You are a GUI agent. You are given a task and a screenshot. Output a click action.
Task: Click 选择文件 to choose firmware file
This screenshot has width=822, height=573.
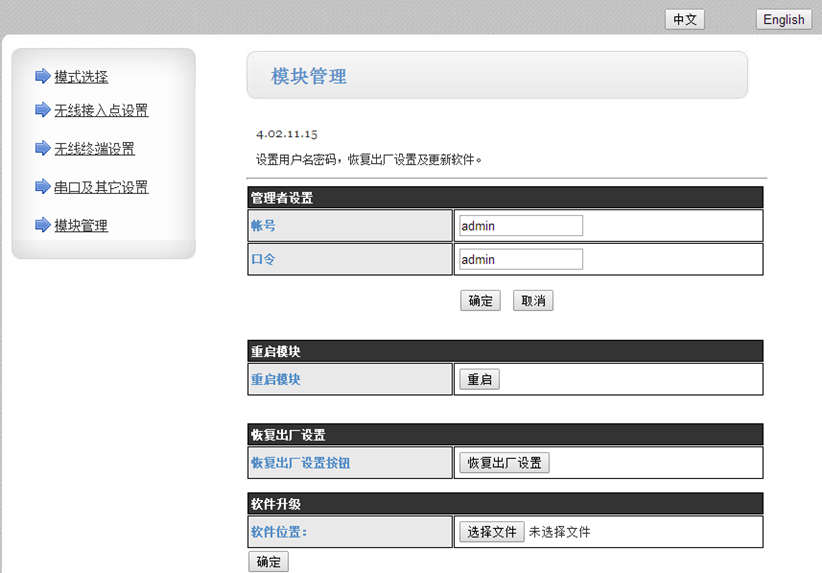[491, 532]
